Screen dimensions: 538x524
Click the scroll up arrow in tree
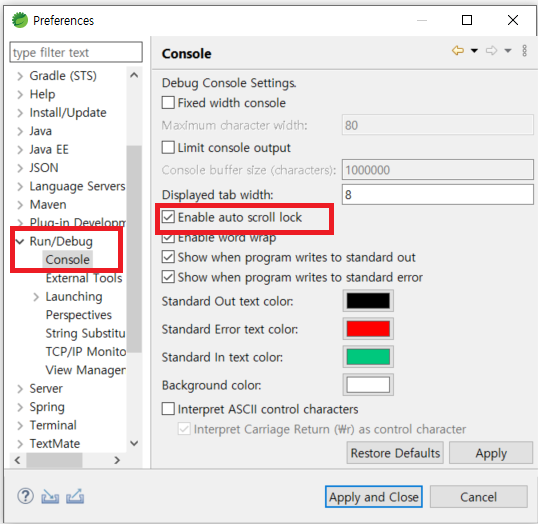coord(134,75)
